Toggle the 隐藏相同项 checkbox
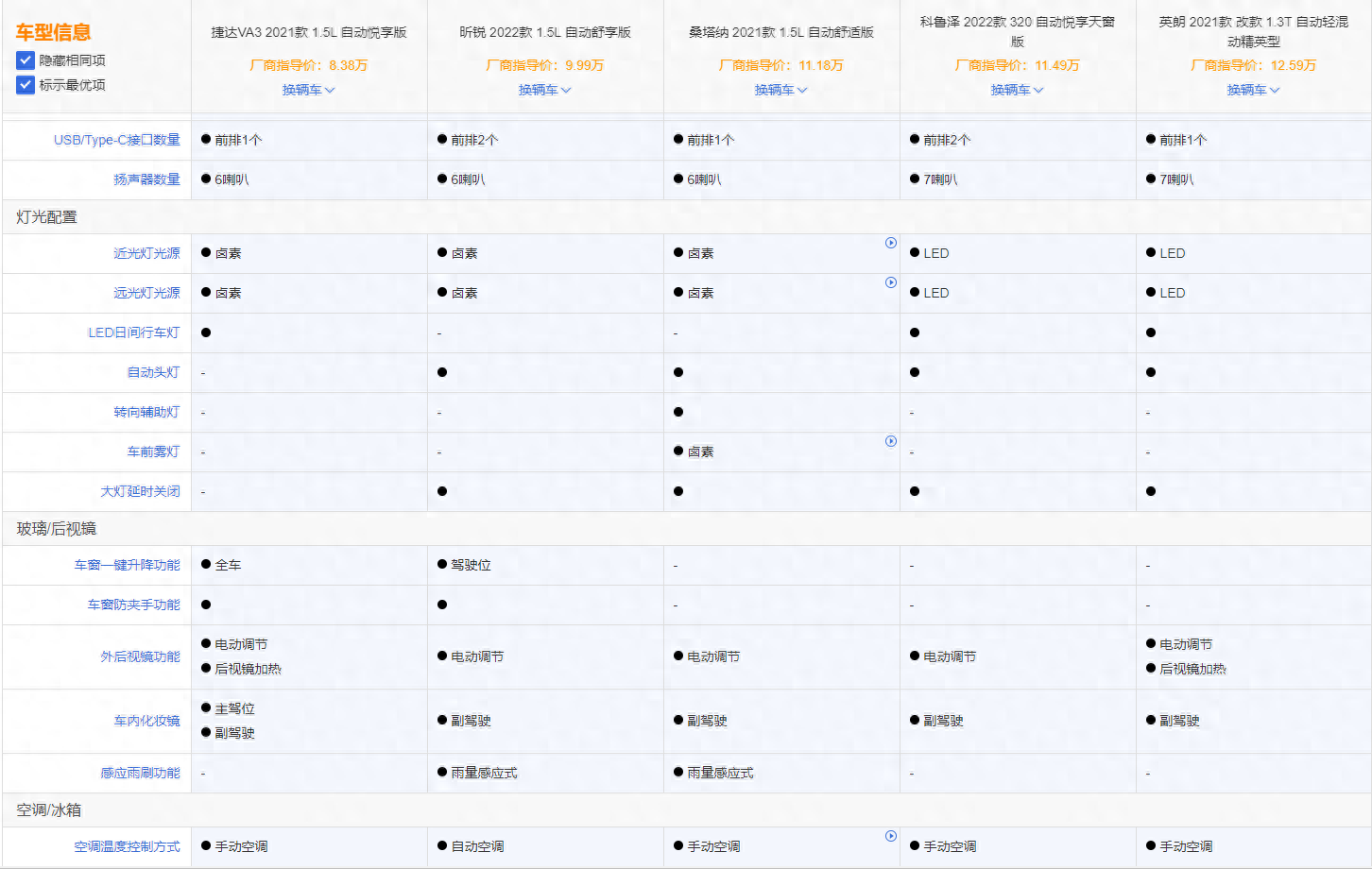The height and width of the screenshot is (869, 1372). pyautogui.click(x=26, y=60)
